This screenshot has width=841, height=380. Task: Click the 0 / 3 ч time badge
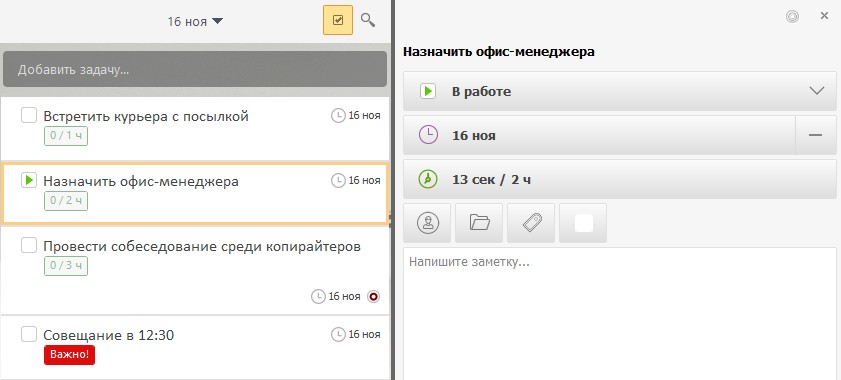click(x=65, y=266)
